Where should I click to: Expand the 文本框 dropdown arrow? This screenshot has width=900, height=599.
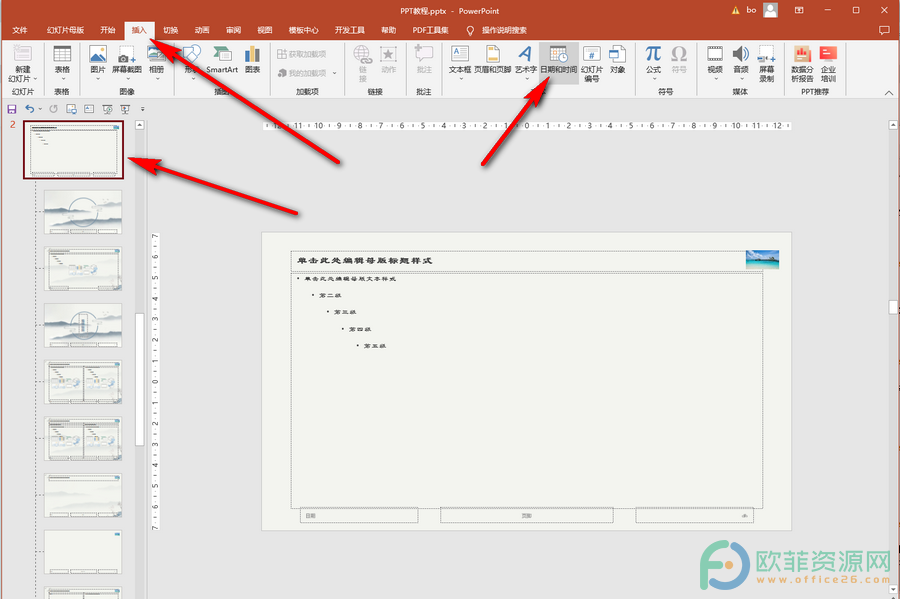(x=460, y=79)
